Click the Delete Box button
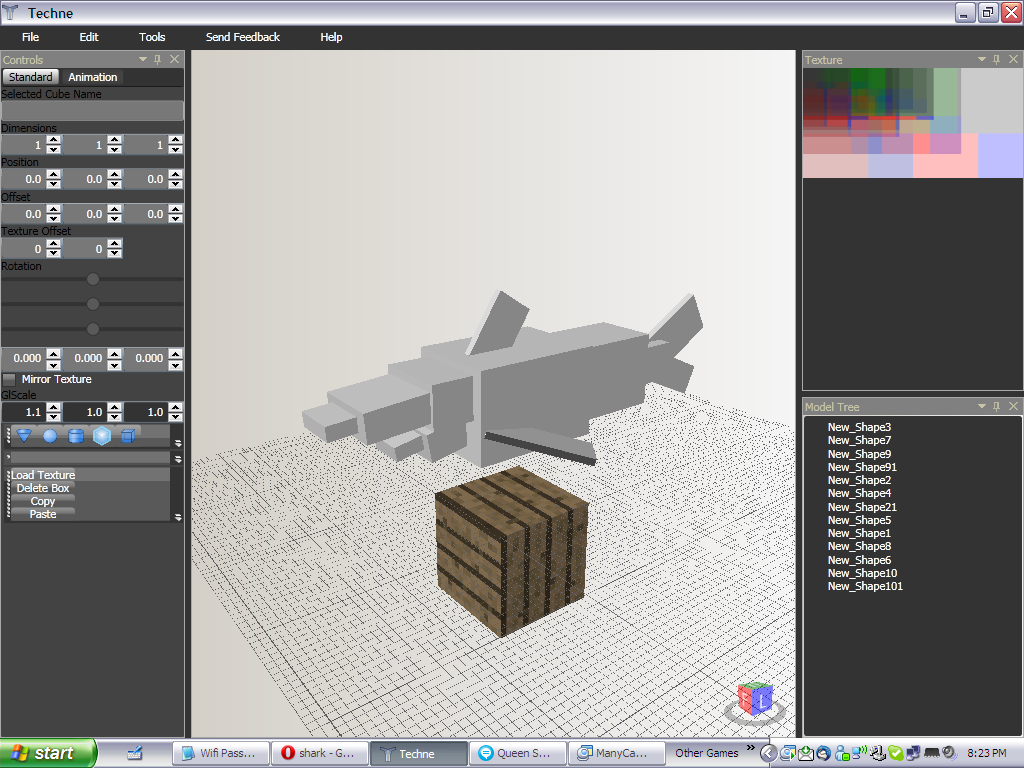1024x768 pixels. [x=42, y=487]
